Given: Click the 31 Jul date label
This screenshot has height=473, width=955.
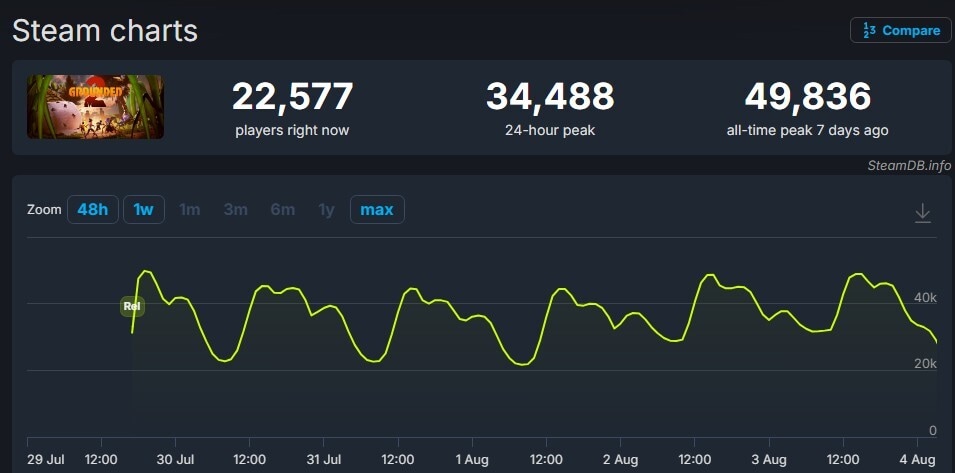Looking at the screenshot, I should 323,459.
